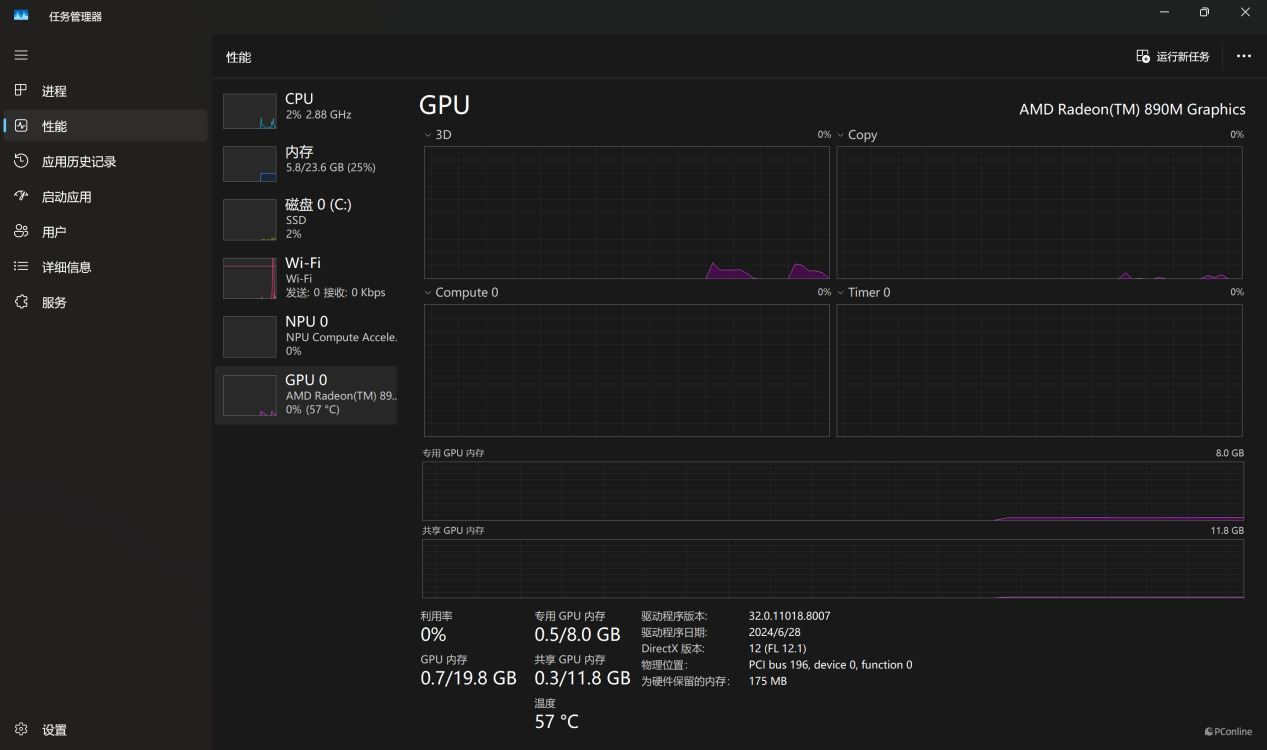Viewport: 1267px width, 750px height.
Task: Click the AMD Radeon(TM) 890M Graphics title
Action: coord(1132,109)
